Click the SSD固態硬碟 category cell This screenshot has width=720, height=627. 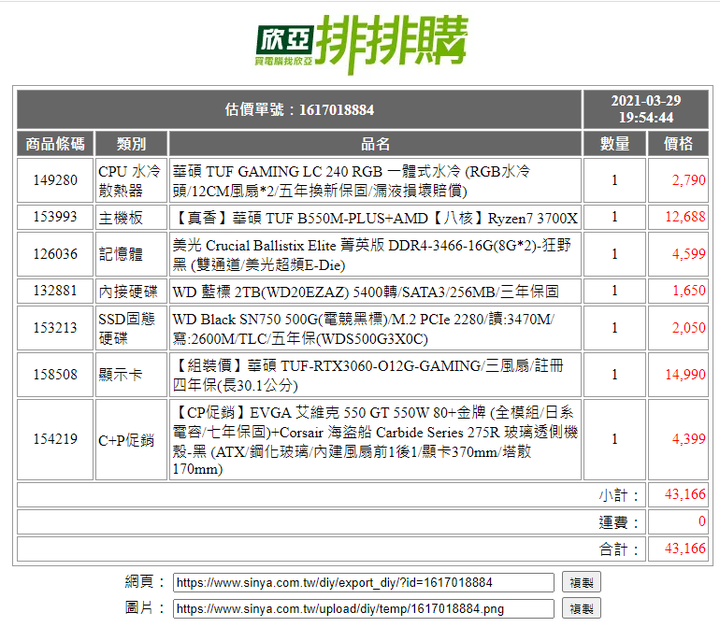131,328
